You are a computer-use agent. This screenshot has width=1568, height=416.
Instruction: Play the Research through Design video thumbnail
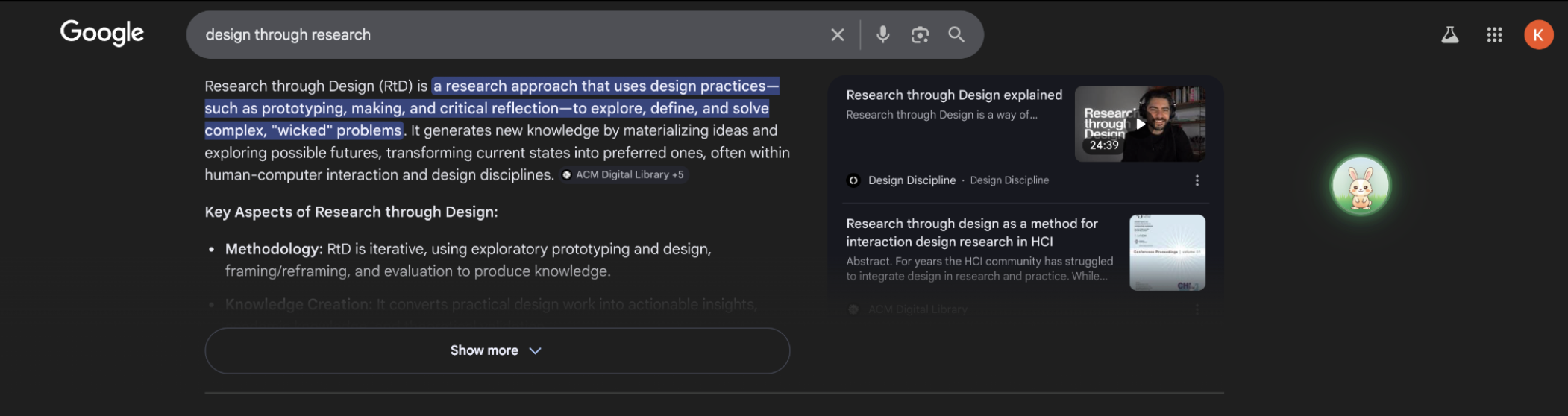click(1140, 124)
